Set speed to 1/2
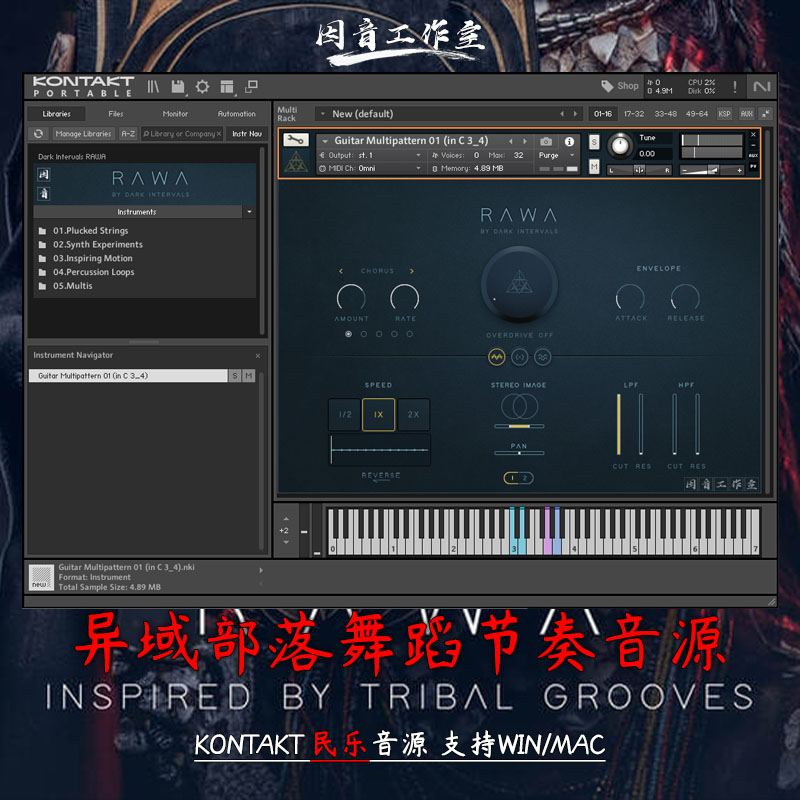 [345, 414]
